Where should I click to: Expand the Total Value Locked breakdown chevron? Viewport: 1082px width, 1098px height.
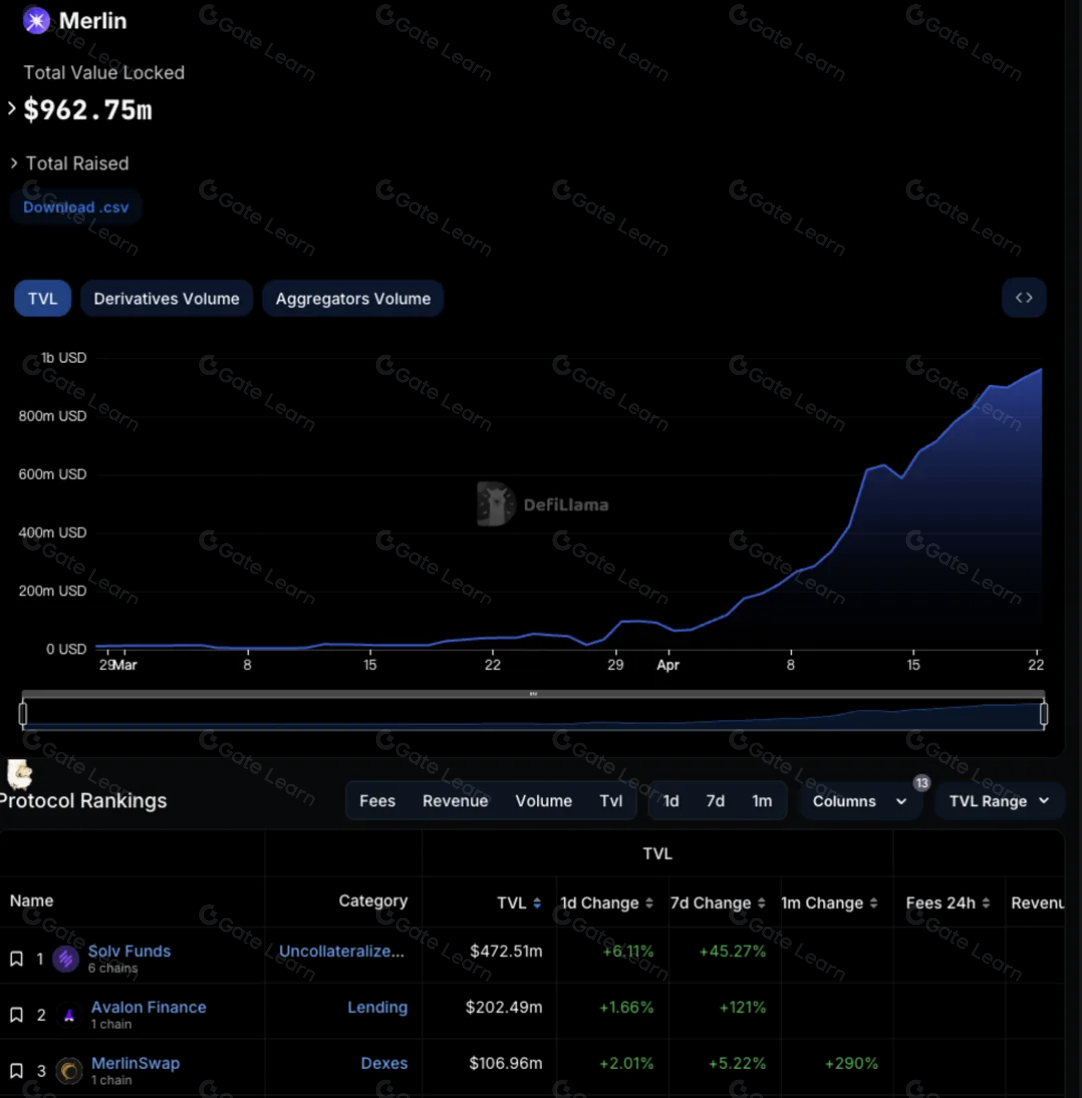tap(12, 109)
